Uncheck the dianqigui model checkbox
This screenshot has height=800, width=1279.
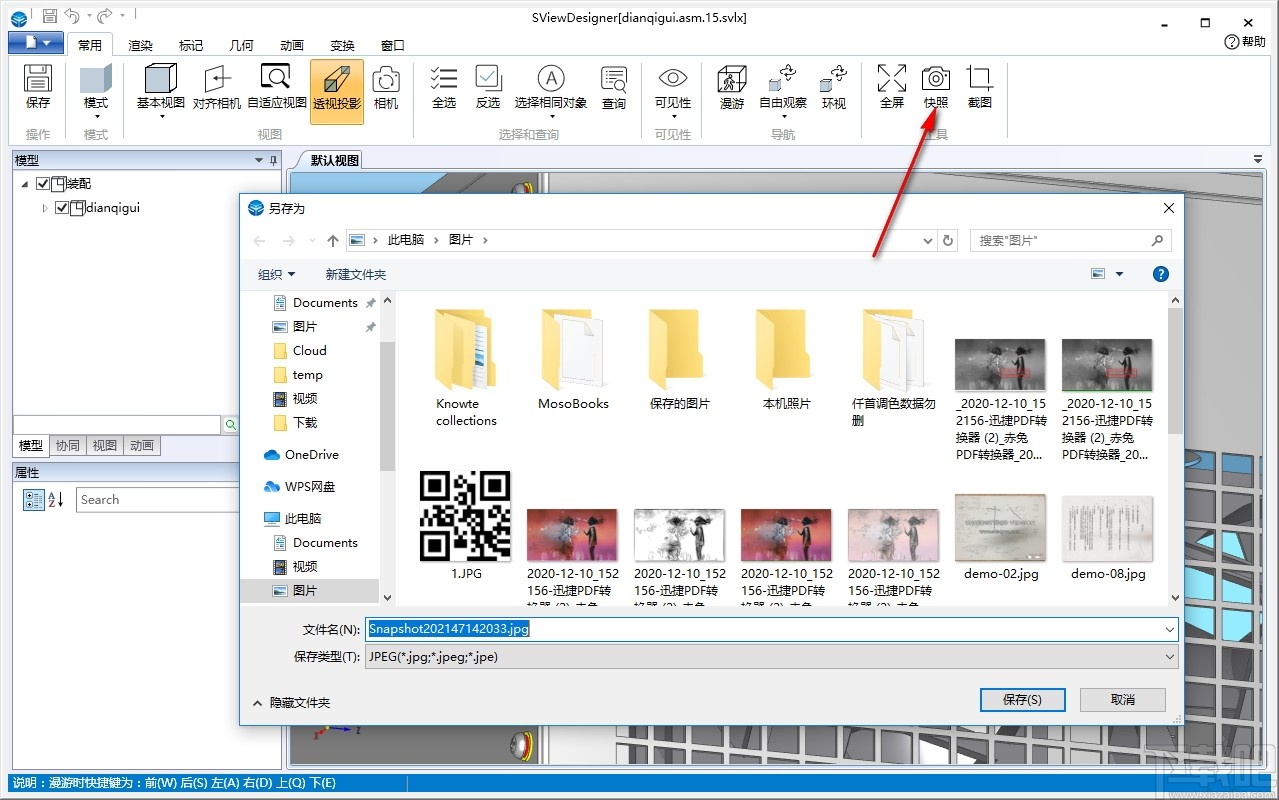(62, 207)
